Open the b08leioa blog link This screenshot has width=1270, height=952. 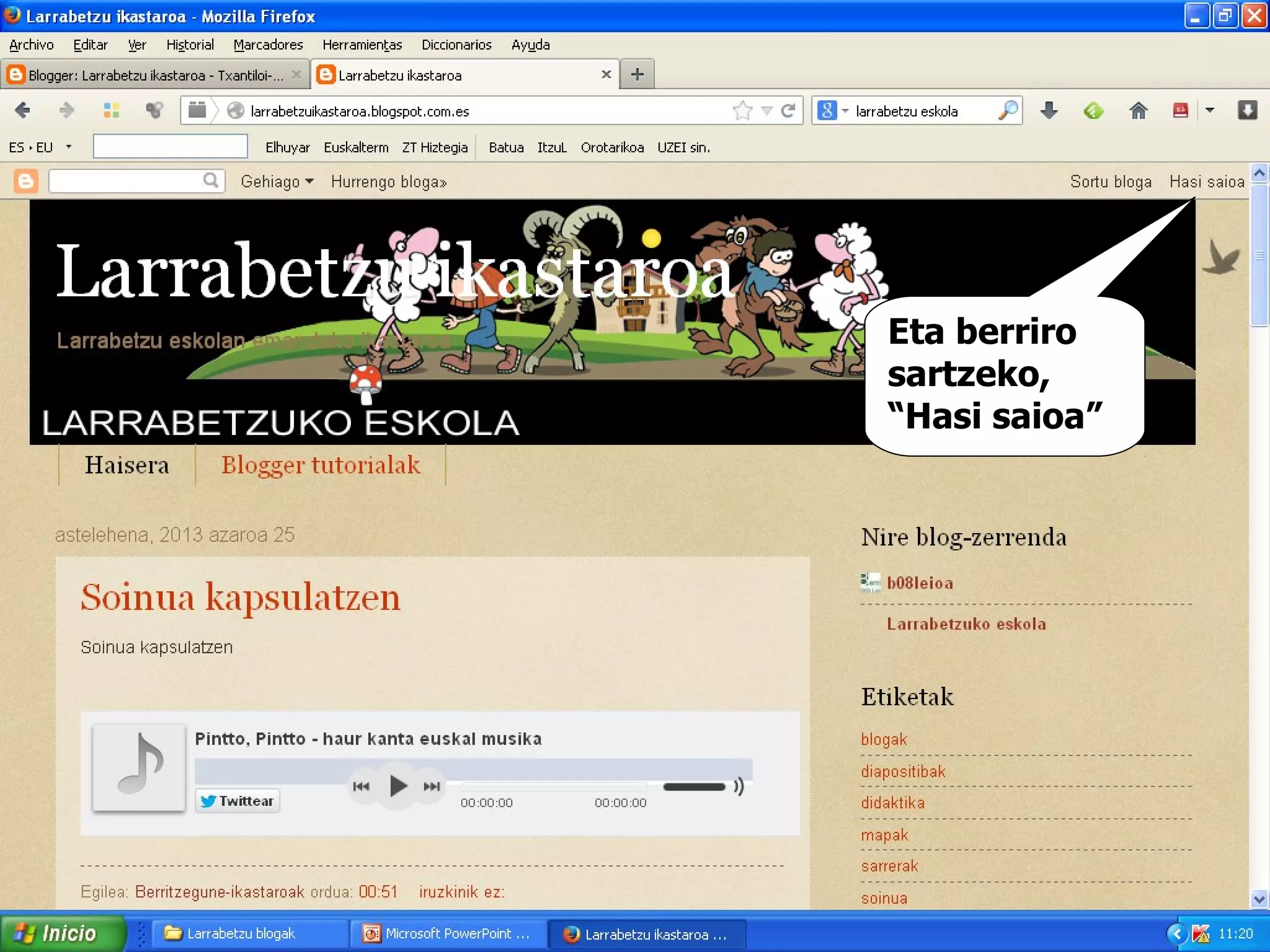pos(920,583)
